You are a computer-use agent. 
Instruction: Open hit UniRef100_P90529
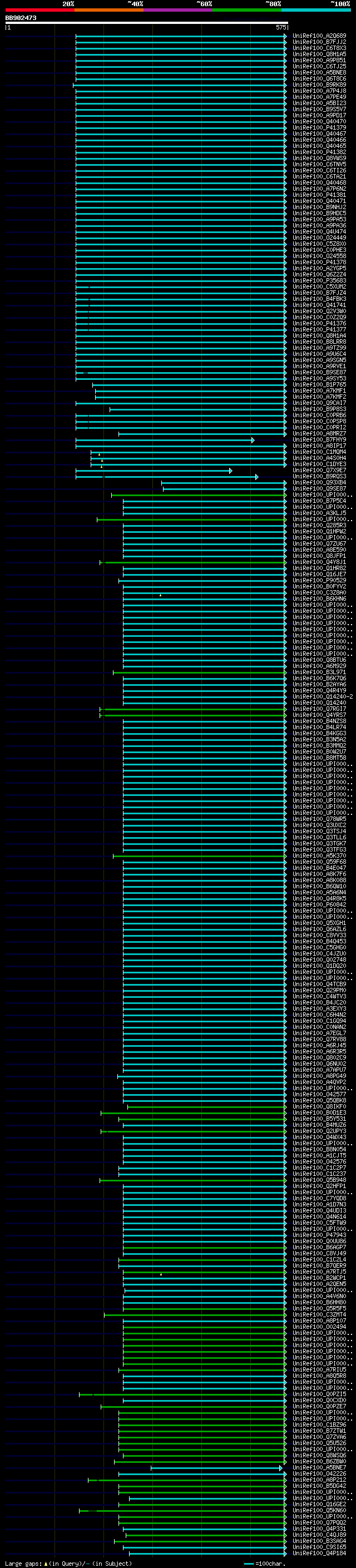coord(319,580)
